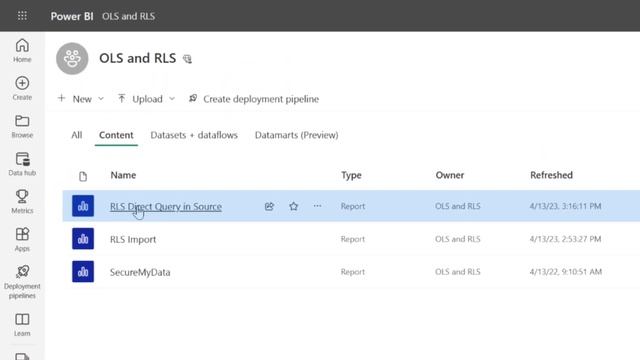Click owner cell in SecureMyData row
The width and height of the screenshot is (640, 360).
(x=458, y=272)
